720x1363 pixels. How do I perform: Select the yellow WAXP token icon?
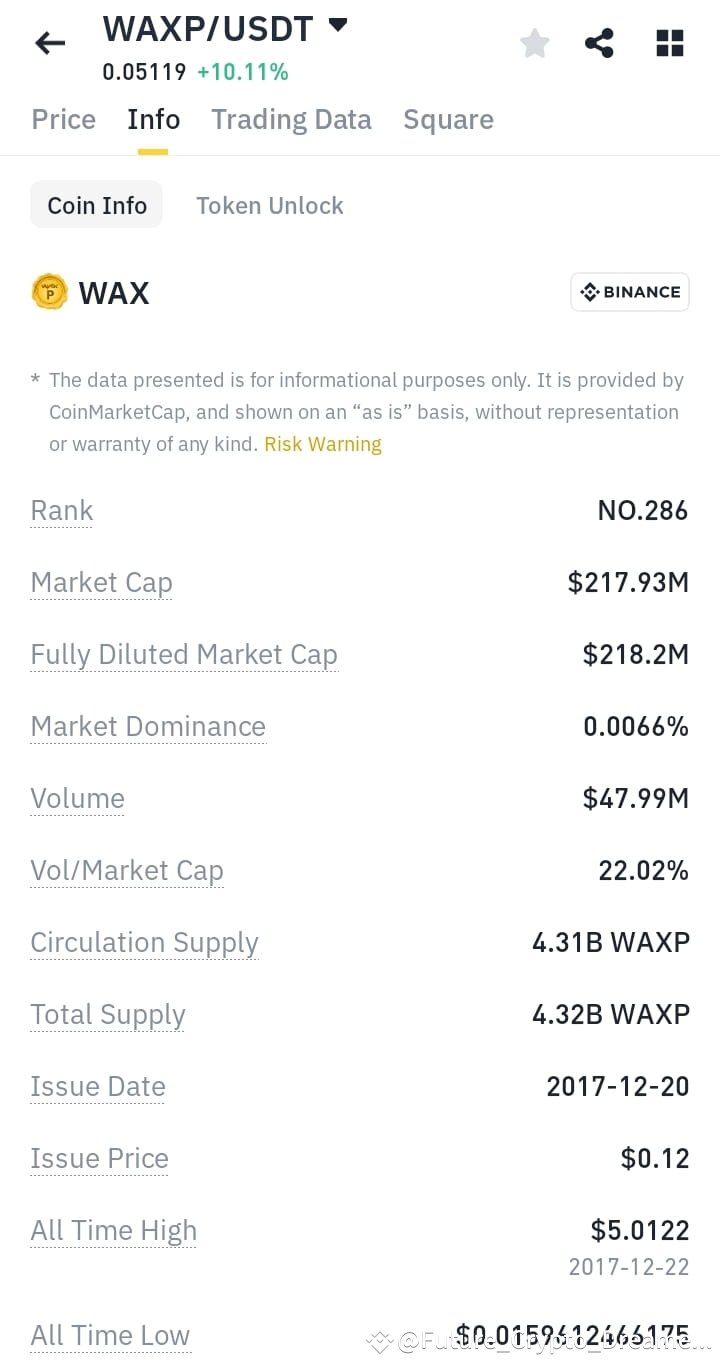pos(49,291)
